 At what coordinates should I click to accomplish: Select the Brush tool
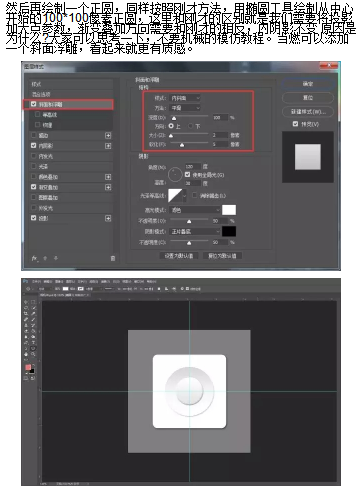(33, 319)
